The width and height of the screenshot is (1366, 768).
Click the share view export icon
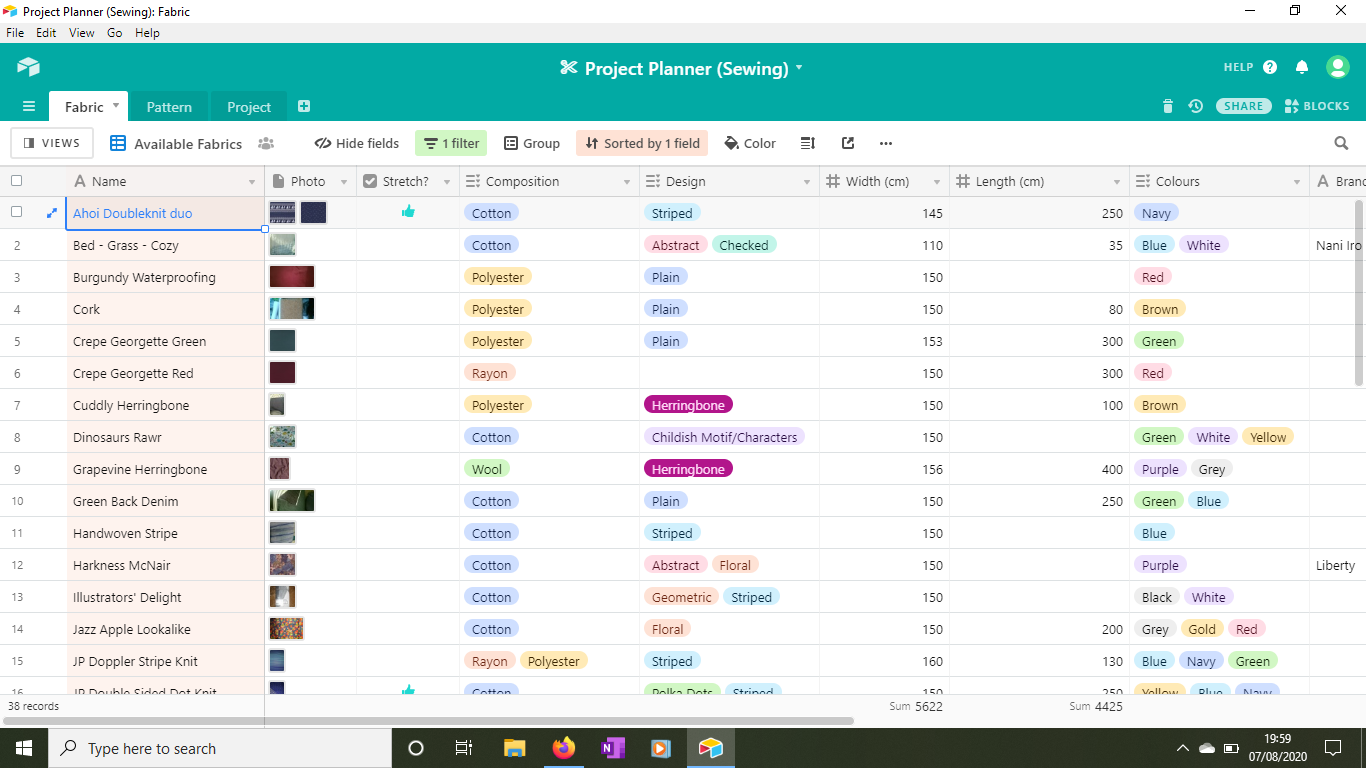tap(848, 143)
